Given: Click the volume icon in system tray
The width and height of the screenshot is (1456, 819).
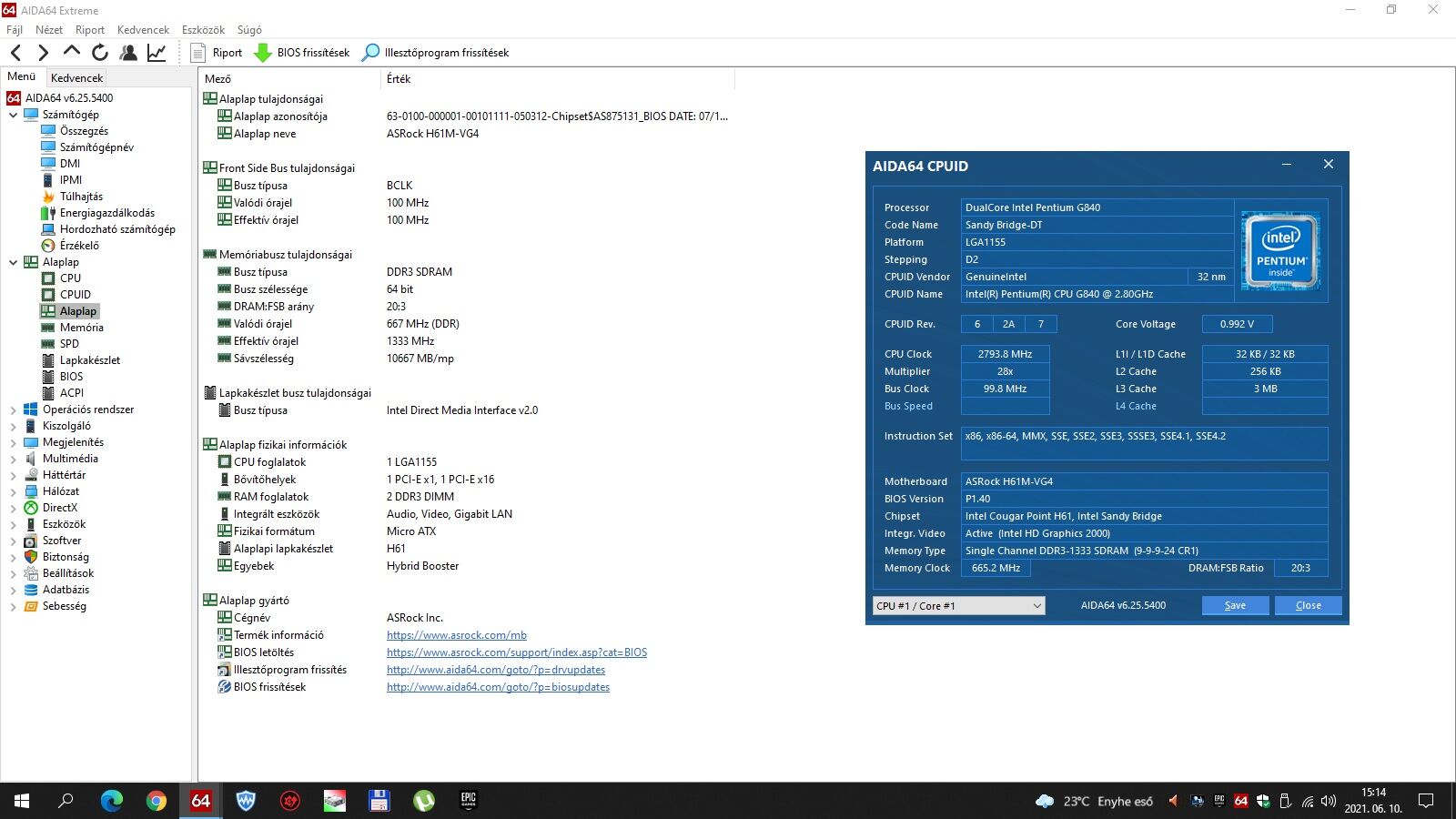Looking at the screenshot, I should [1329, 802].
